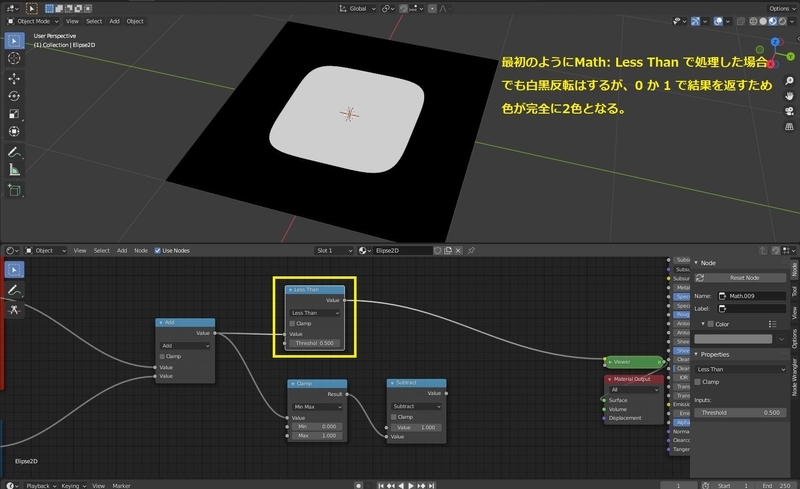Toggle Clamp checkbox in Subtract node
800x489 pixels.
click(x=393, y=417)
